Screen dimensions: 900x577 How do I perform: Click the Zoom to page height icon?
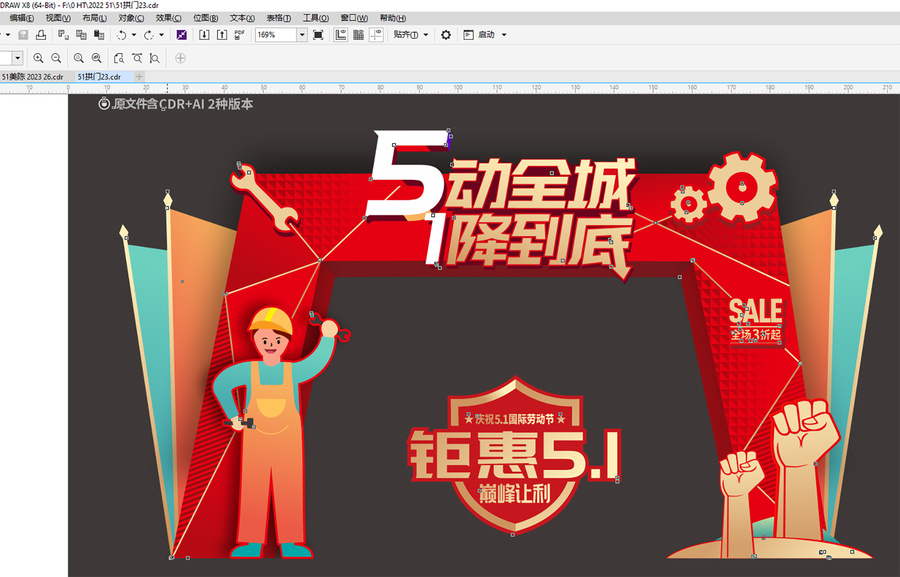click(x=155, y=58)
